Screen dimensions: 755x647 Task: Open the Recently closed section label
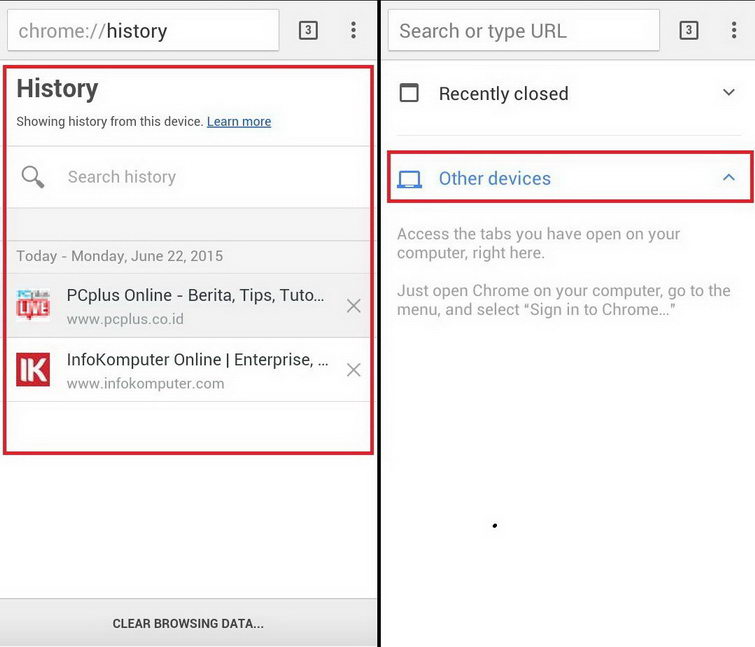point(503,94)
